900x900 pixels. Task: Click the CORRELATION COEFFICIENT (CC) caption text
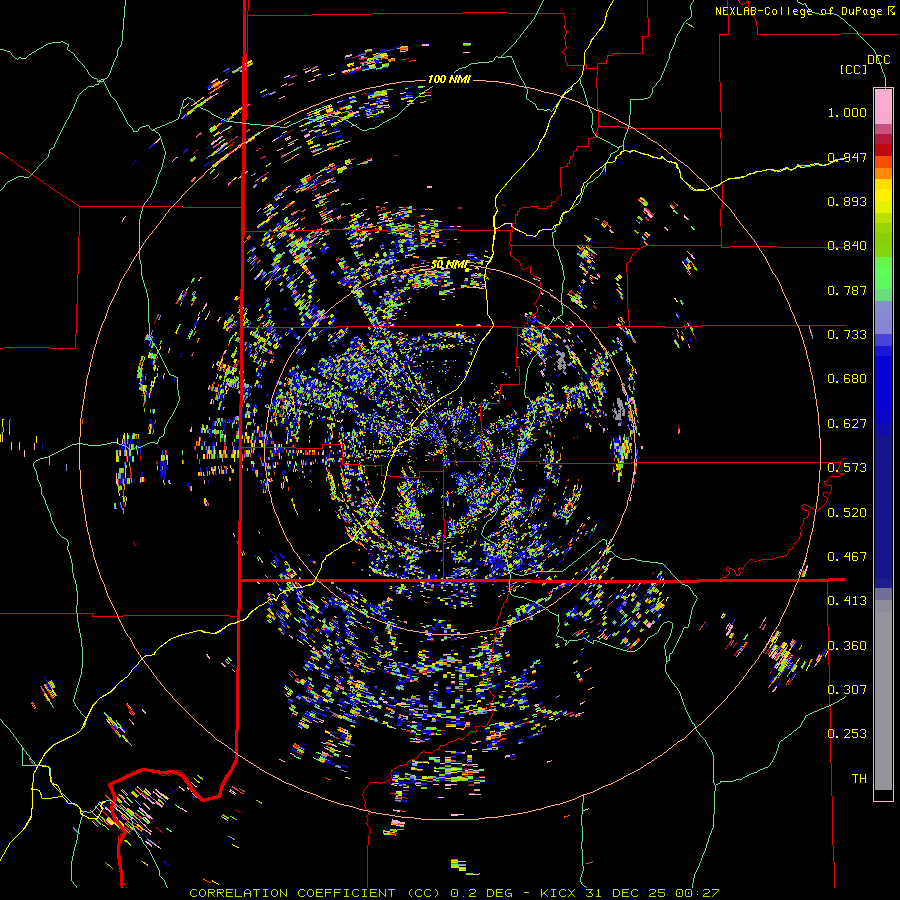click(313, 893)
